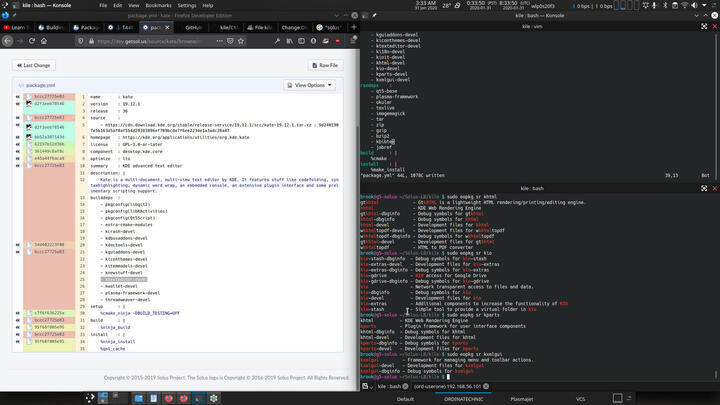Open Wi-Fi network tray icon
The image size is (720, 405).
coord(685,6)
